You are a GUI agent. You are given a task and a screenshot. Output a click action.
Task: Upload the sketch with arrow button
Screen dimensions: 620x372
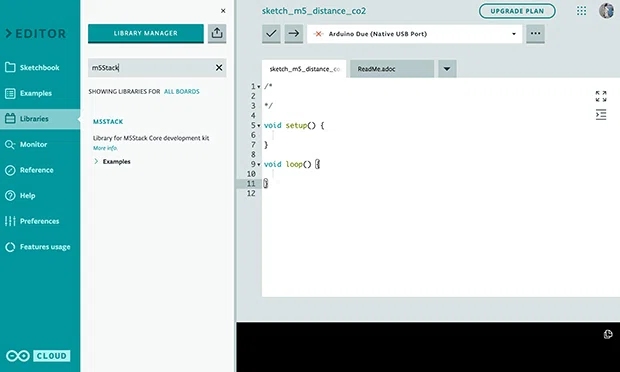[294, 34]
